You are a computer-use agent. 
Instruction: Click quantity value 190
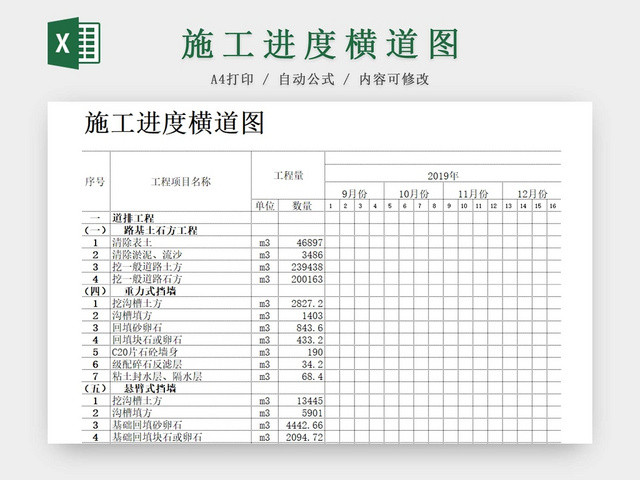[x=315, y=352]
